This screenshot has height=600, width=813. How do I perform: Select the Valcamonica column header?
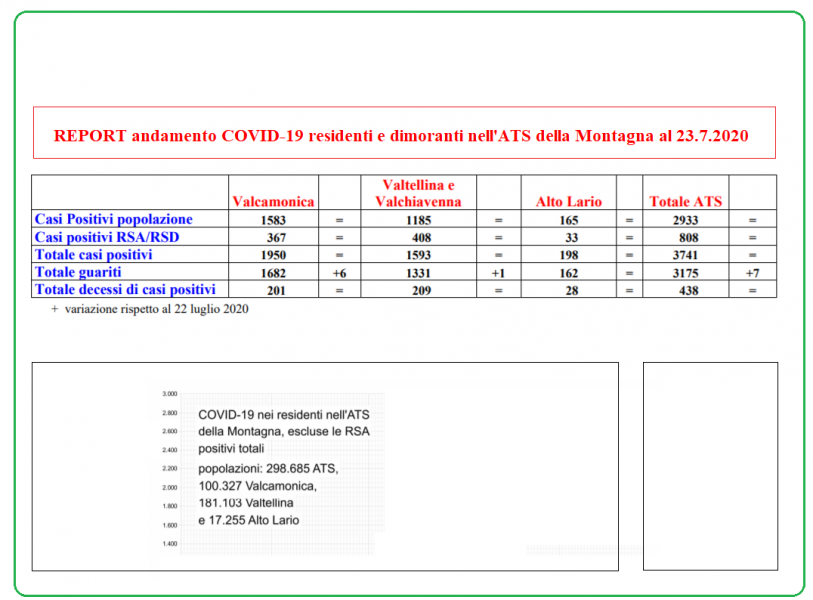coord(273,201)
